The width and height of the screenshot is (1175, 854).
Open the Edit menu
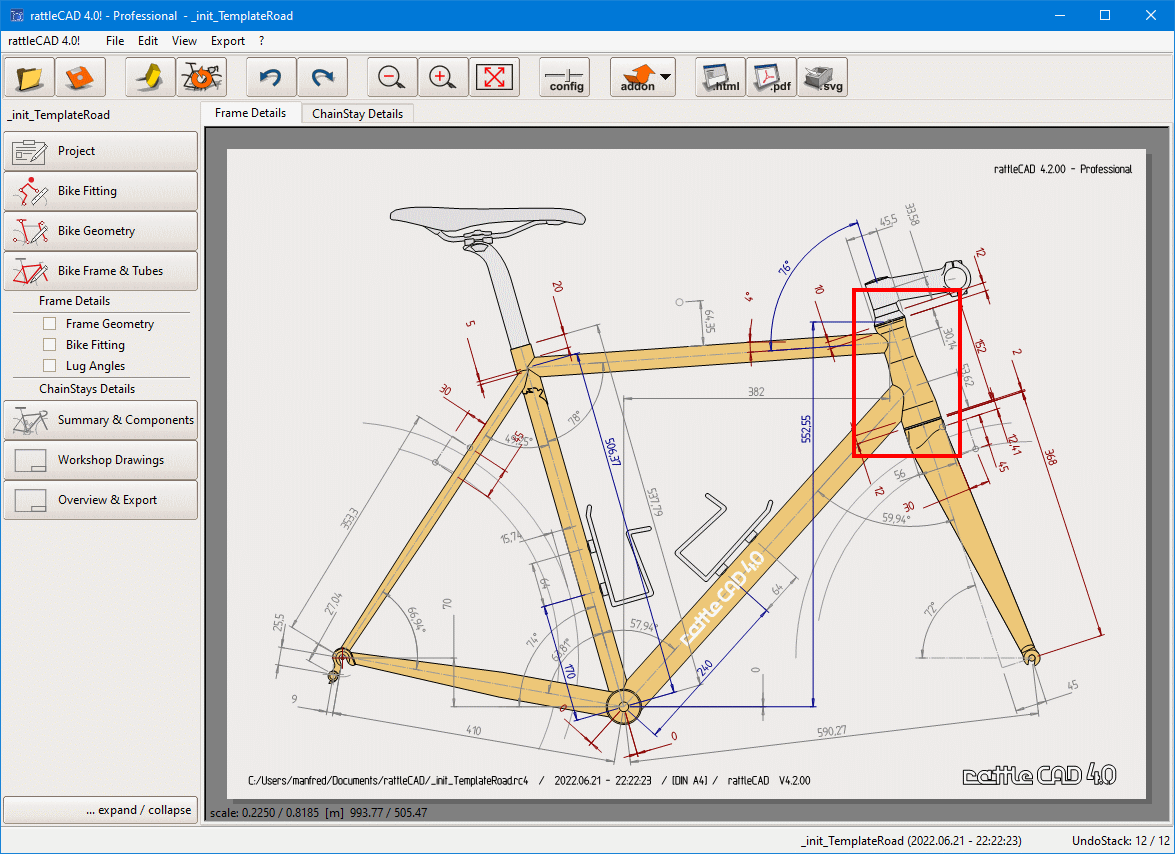(148, 40)
